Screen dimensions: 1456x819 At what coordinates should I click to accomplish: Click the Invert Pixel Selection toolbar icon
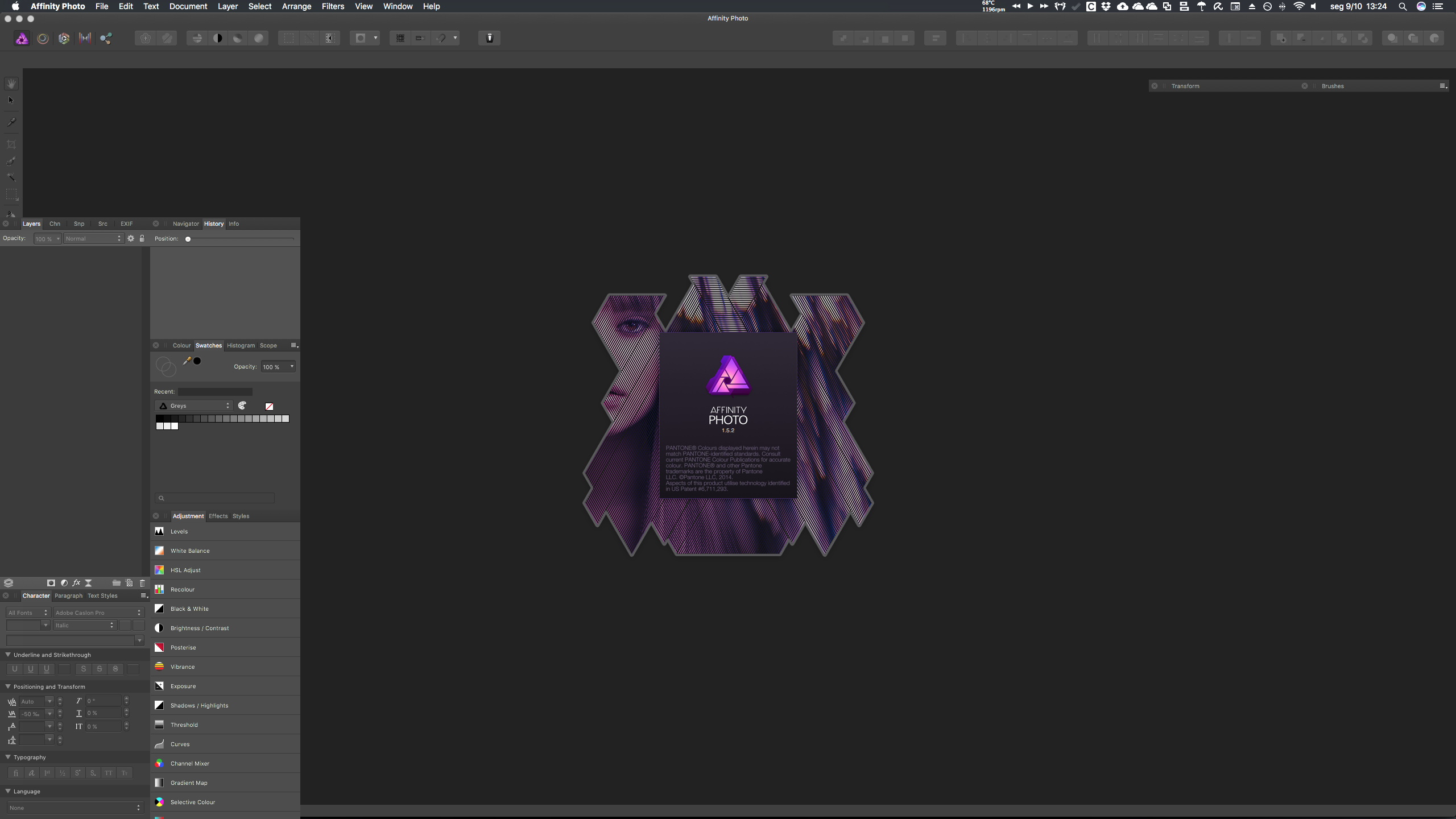(x=330, y=38)
